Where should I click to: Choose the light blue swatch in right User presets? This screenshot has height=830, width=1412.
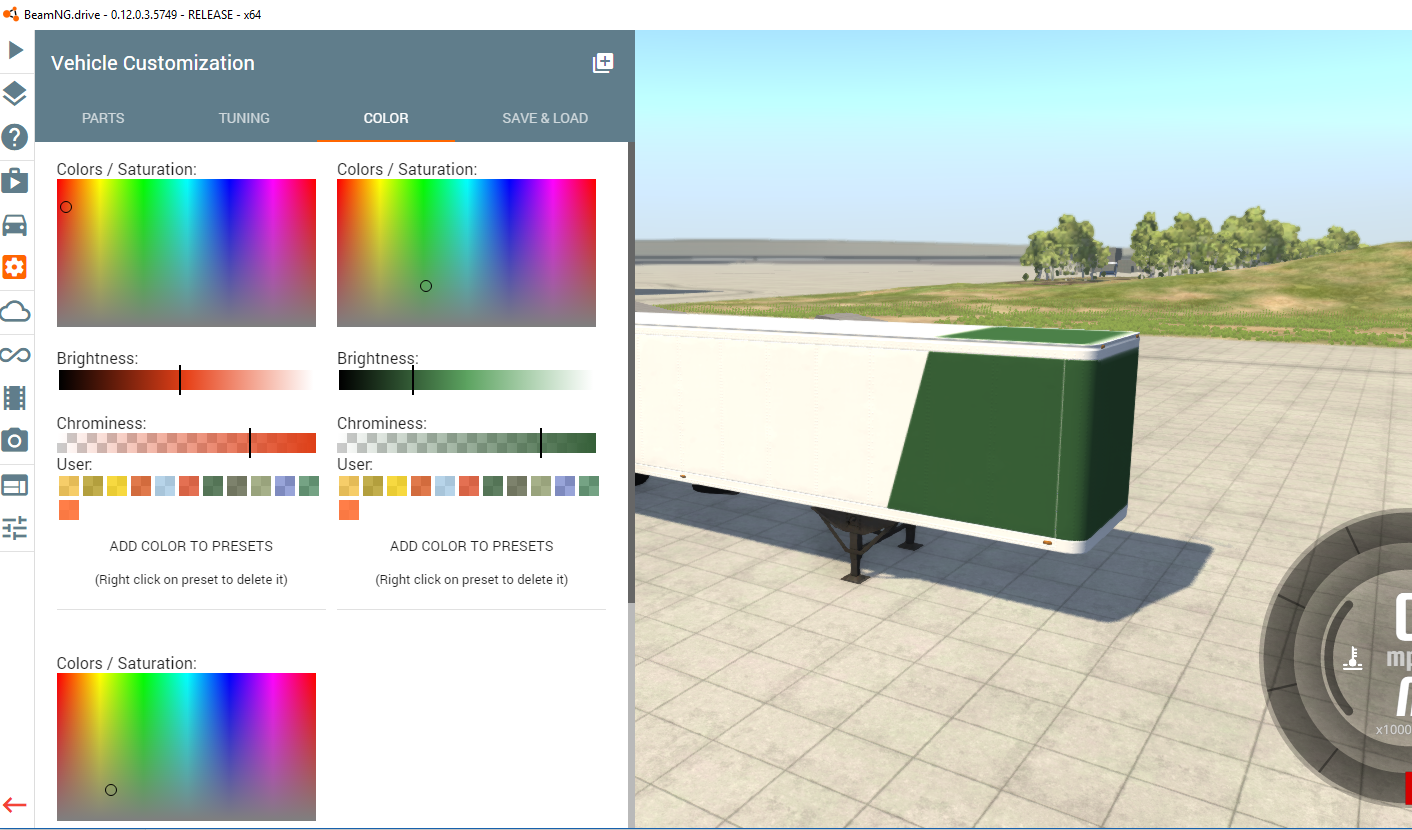click(445, 486)
